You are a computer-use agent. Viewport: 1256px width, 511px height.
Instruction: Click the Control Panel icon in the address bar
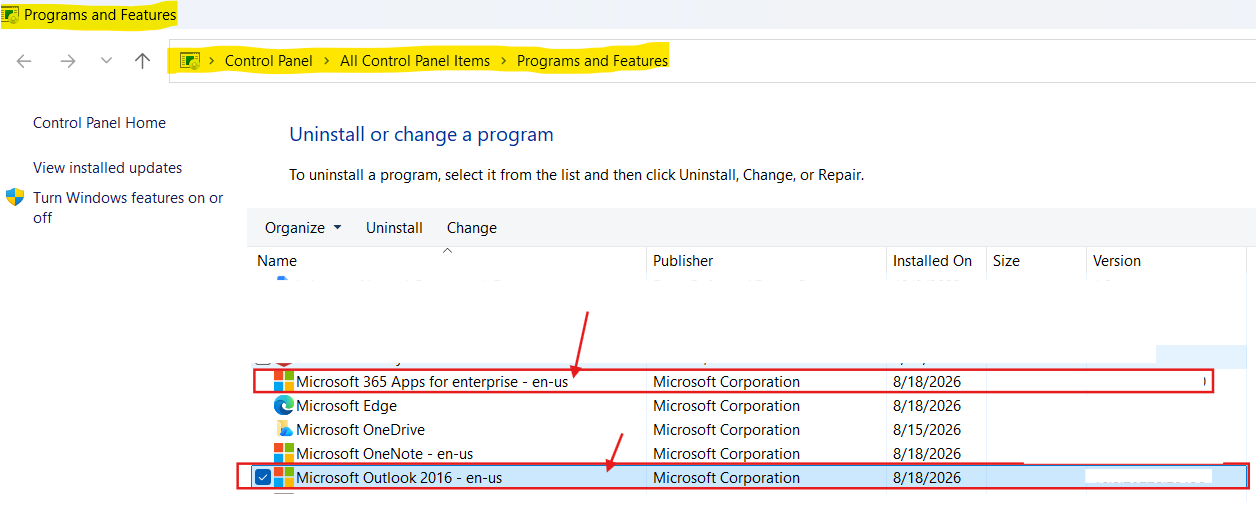(x=190, y=61)
